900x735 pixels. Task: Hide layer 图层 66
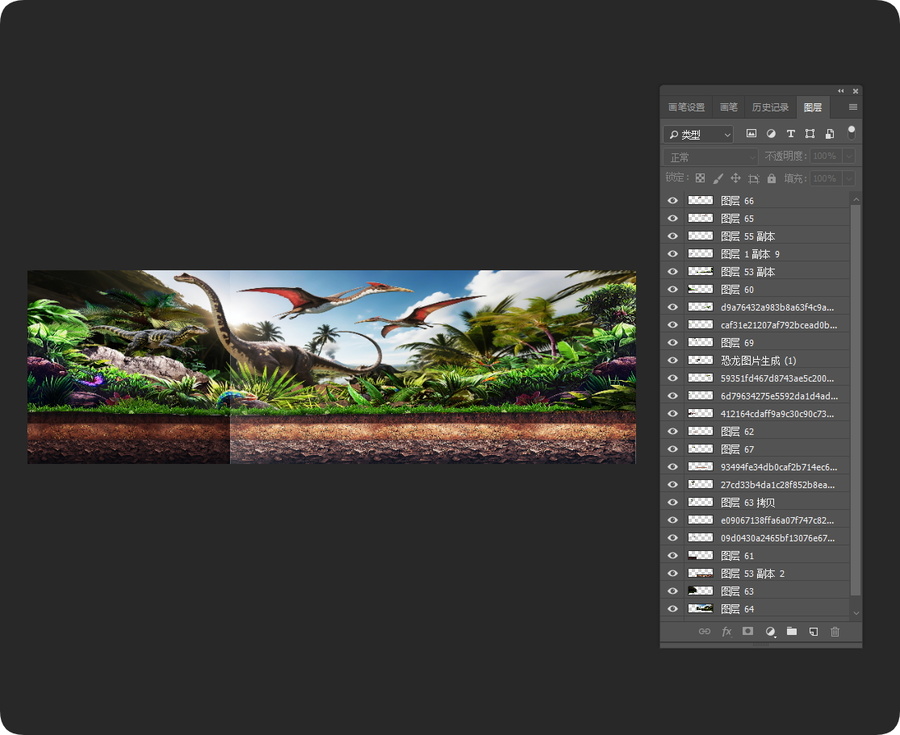tap(673, 200)
